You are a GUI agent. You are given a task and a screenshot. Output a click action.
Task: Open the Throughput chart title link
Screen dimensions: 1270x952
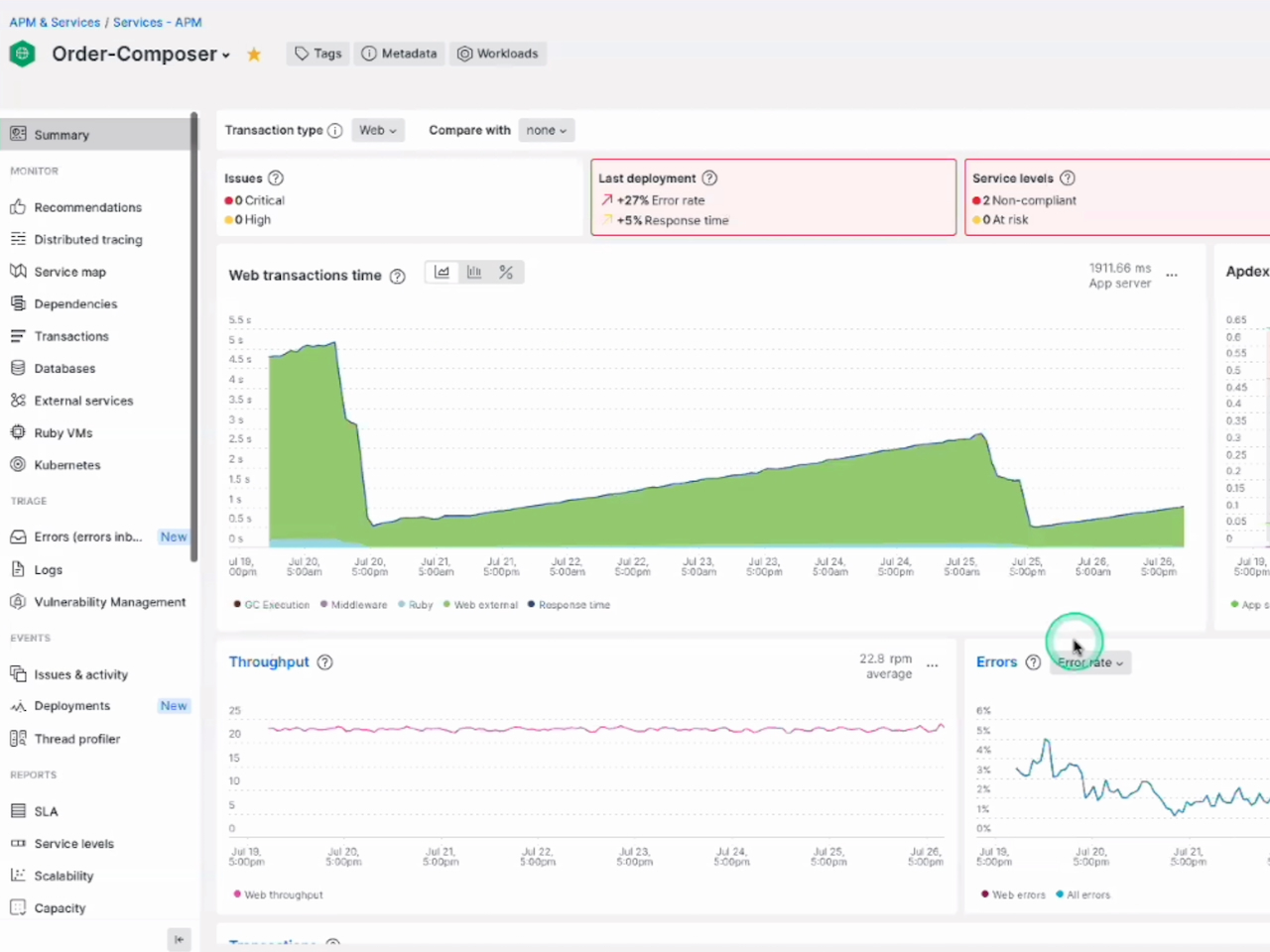click(x=269, y=661)
